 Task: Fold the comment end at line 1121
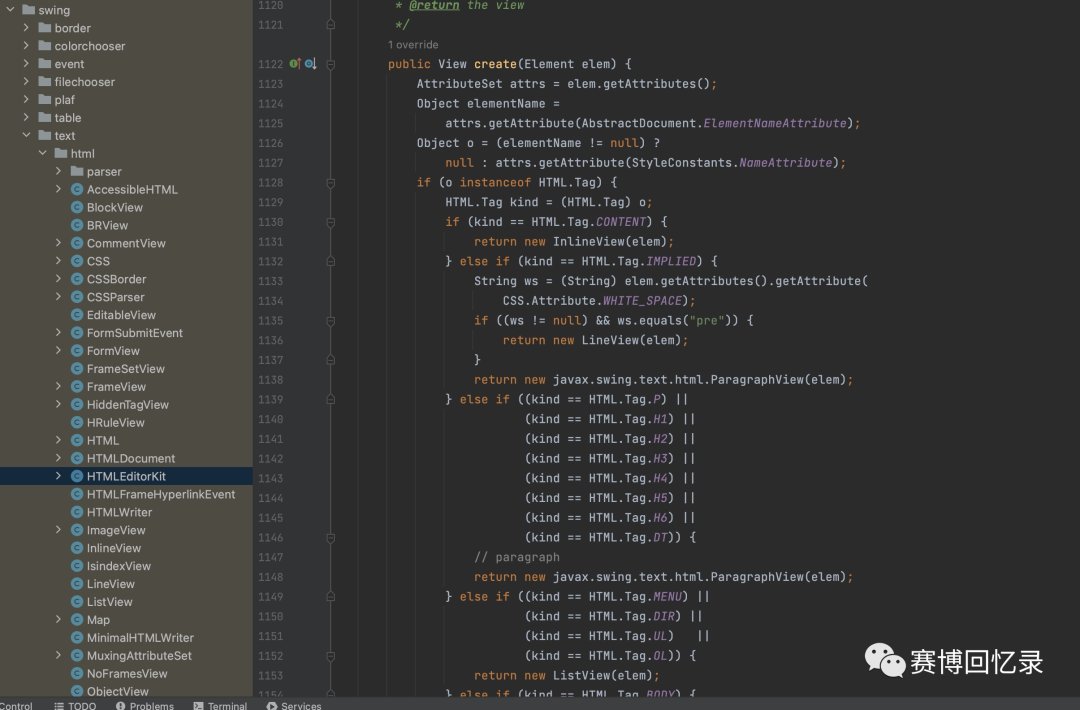coord(331,25)
